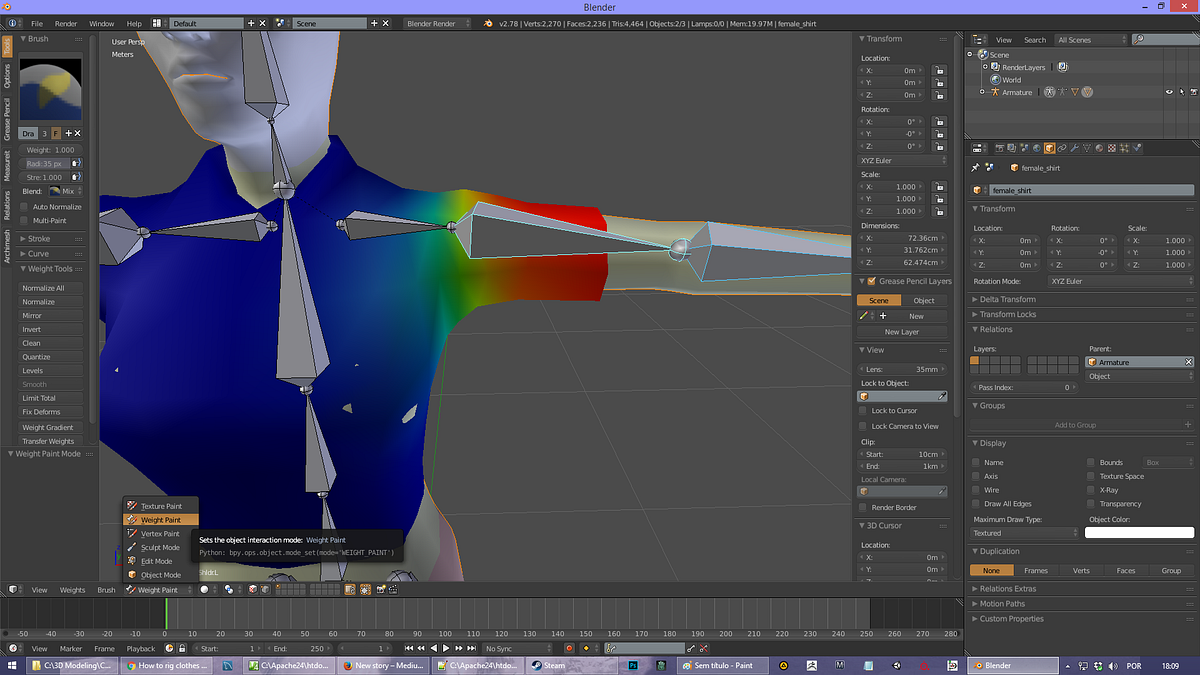
Task: Open the Object tab in Properties editor
Action: point(1048,147)
